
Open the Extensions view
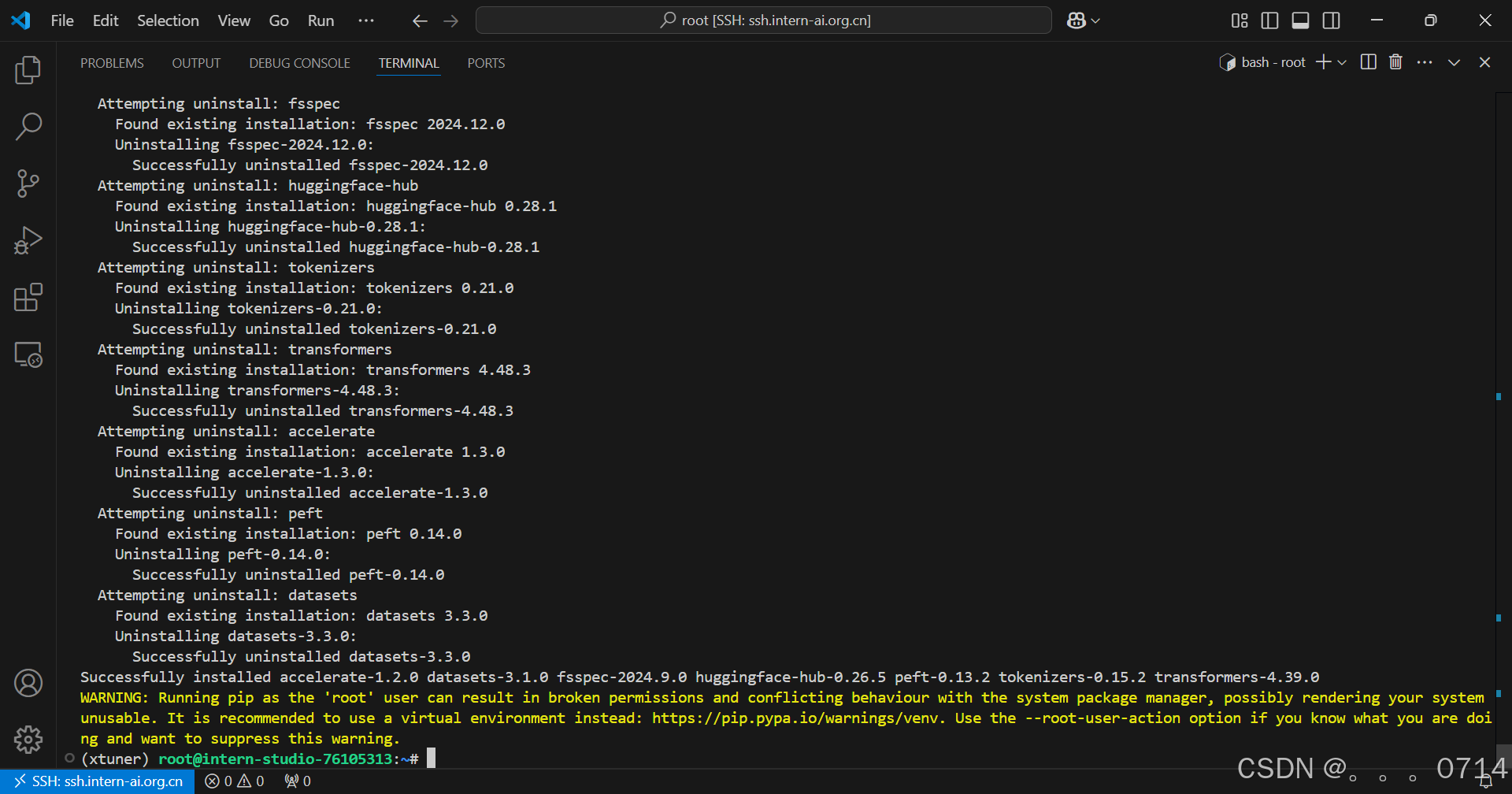point(28,297)
